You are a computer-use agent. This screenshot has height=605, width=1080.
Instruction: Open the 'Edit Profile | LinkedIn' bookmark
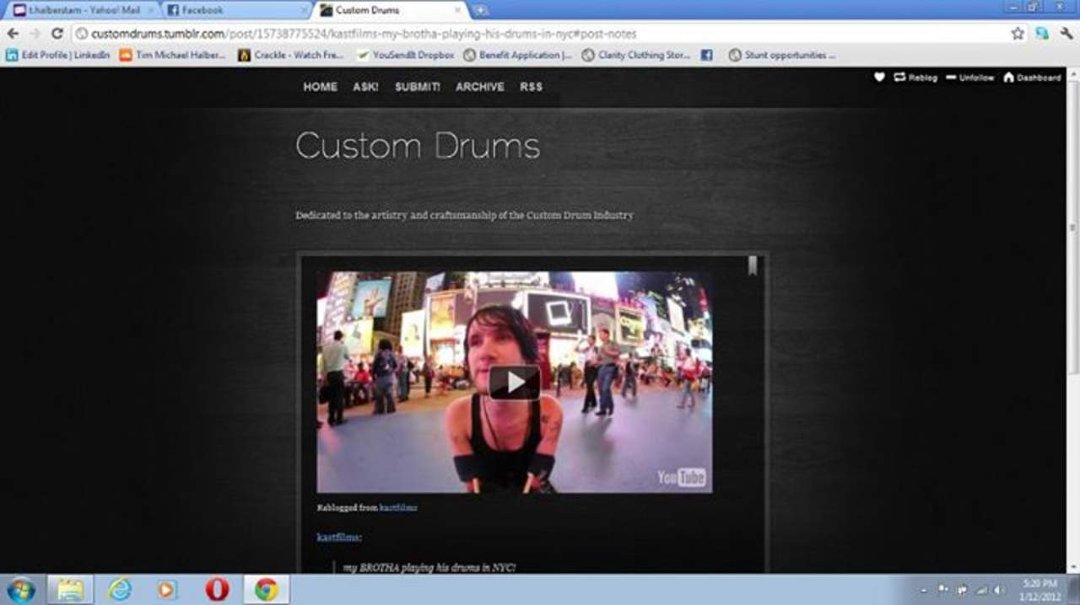point(58,55)
